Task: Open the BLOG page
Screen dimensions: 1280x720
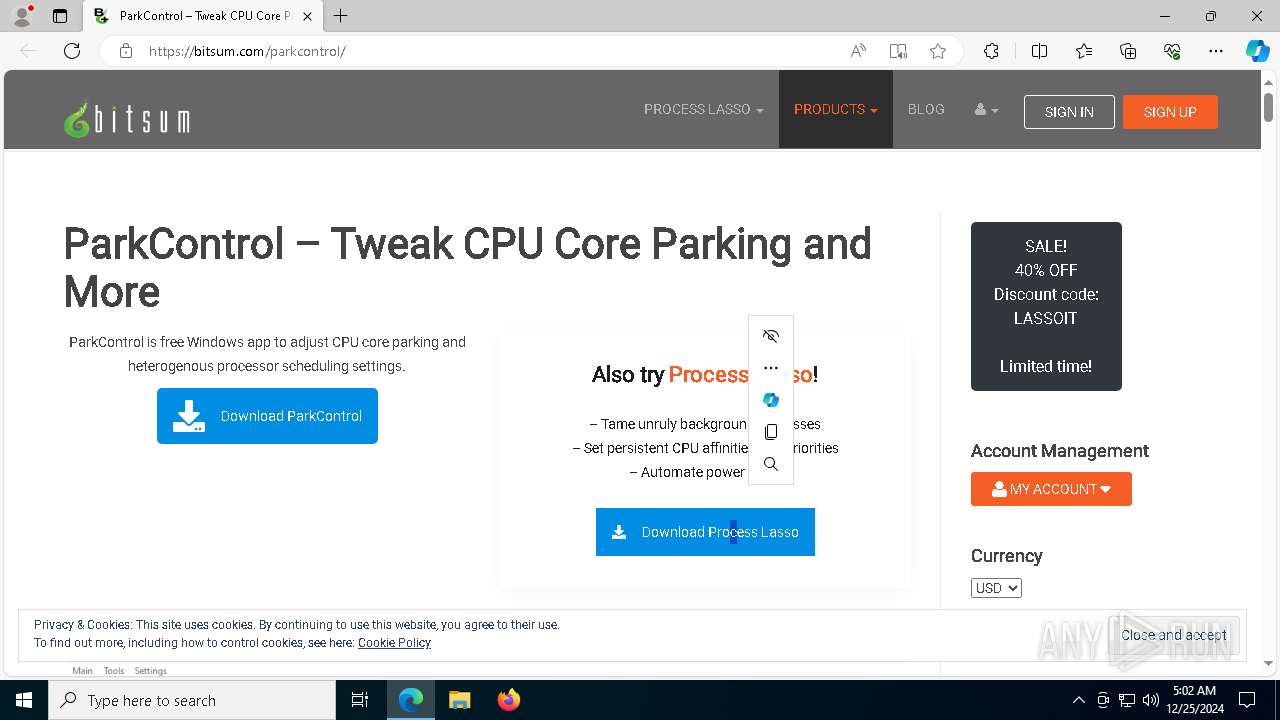Action: [x=926, y=109]
